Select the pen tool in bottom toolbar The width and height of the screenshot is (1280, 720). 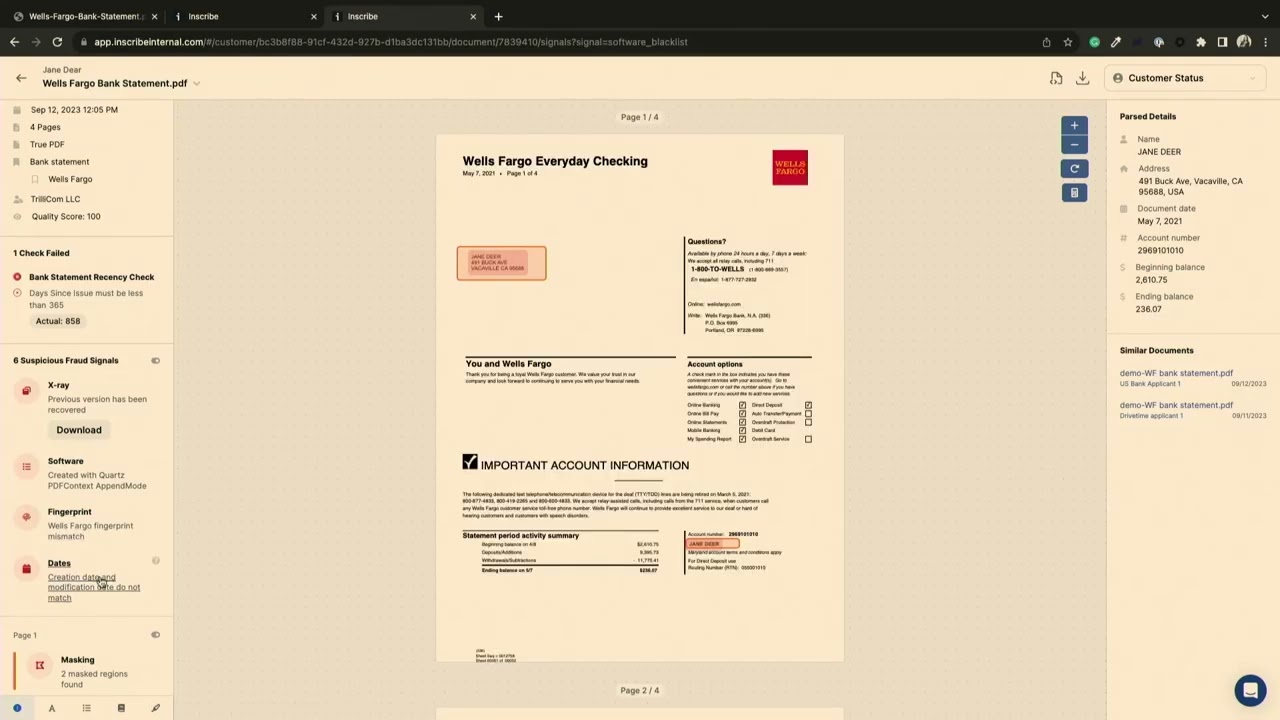click(x=155, y=708)
